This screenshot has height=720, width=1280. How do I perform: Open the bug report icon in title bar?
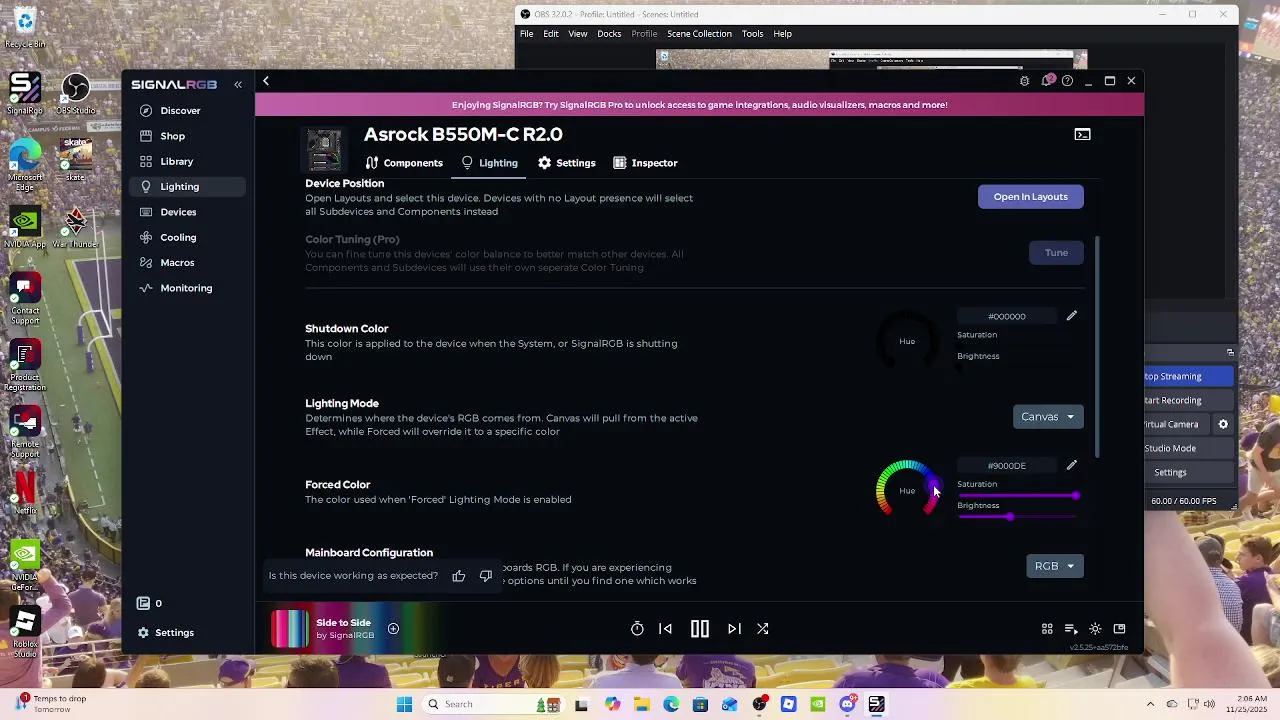(1024, 81)
